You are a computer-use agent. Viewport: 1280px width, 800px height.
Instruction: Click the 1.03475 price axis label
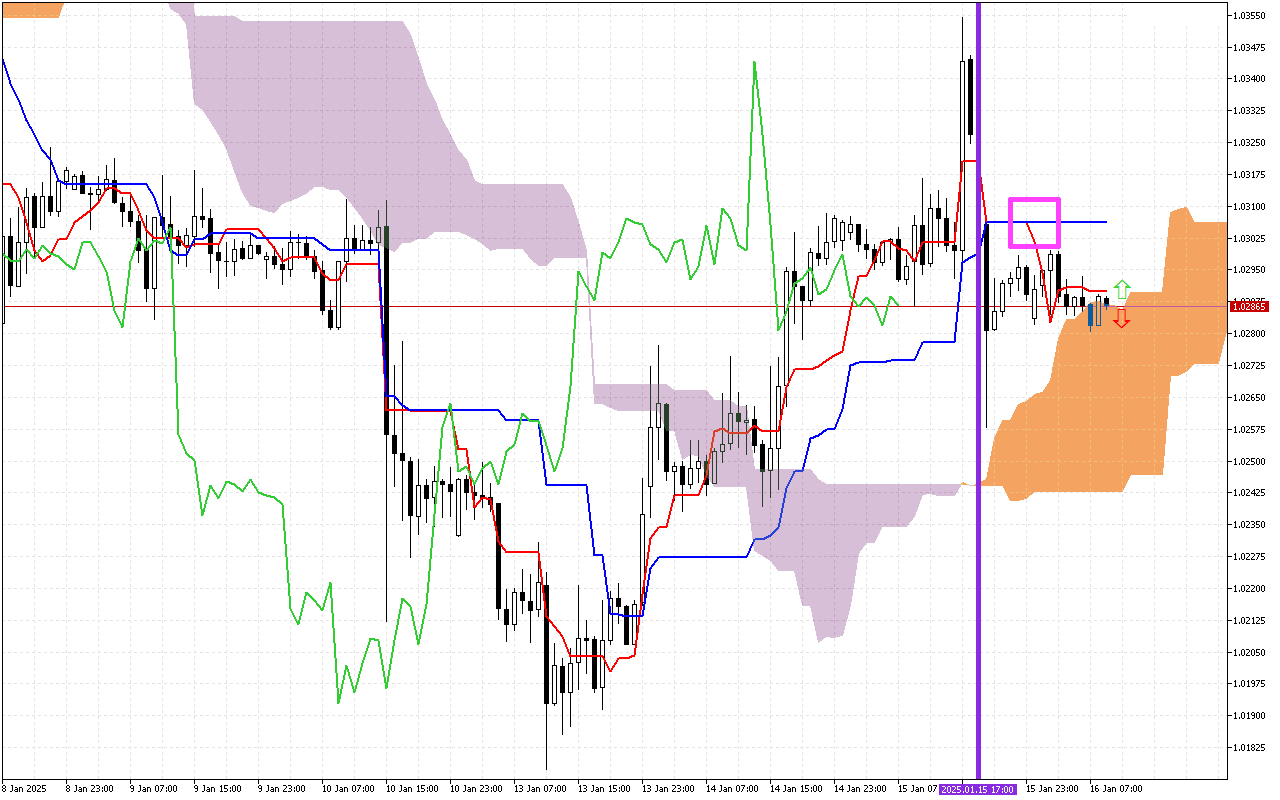pos(1250,48)
